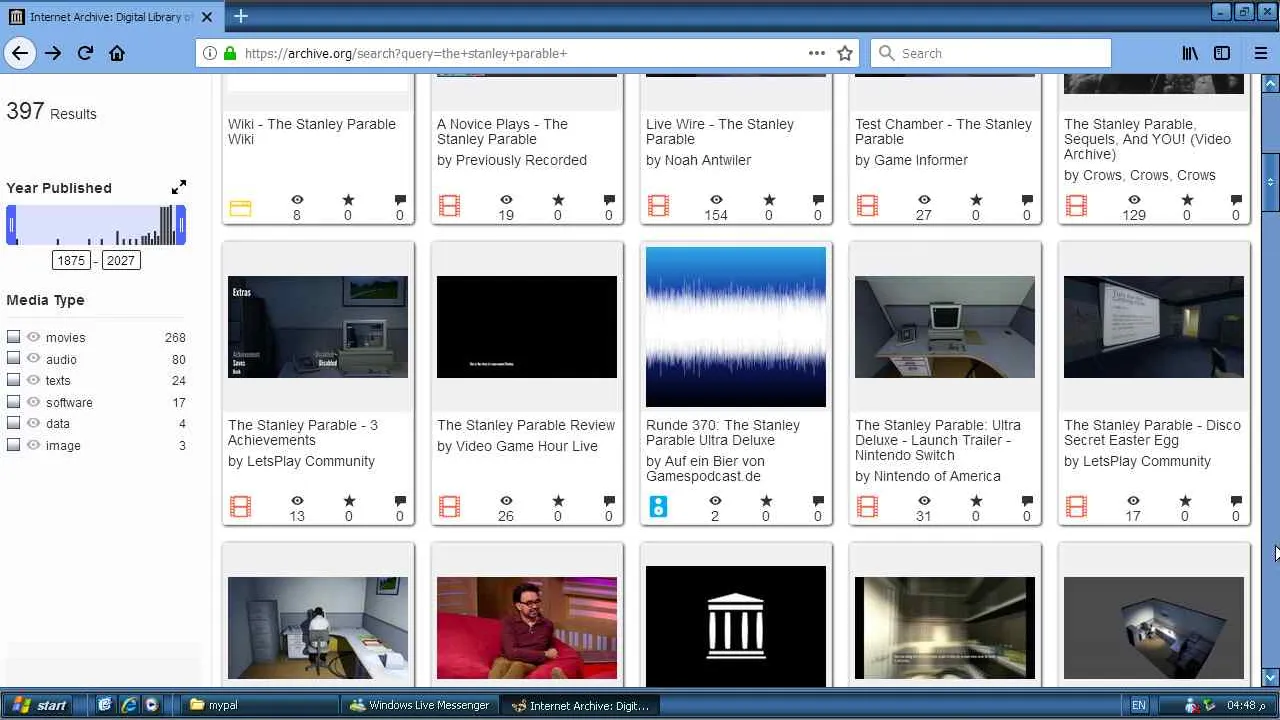This screenshot has width=1280, height=720.
Task: Close the Internet Archive tab
Action: pyautogui.click(x=205, y=17)
